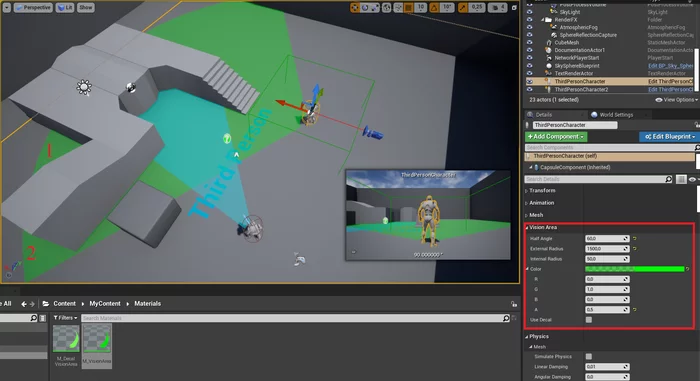
Task: Click the G color channel value field
Action: (x=607, y=289)
